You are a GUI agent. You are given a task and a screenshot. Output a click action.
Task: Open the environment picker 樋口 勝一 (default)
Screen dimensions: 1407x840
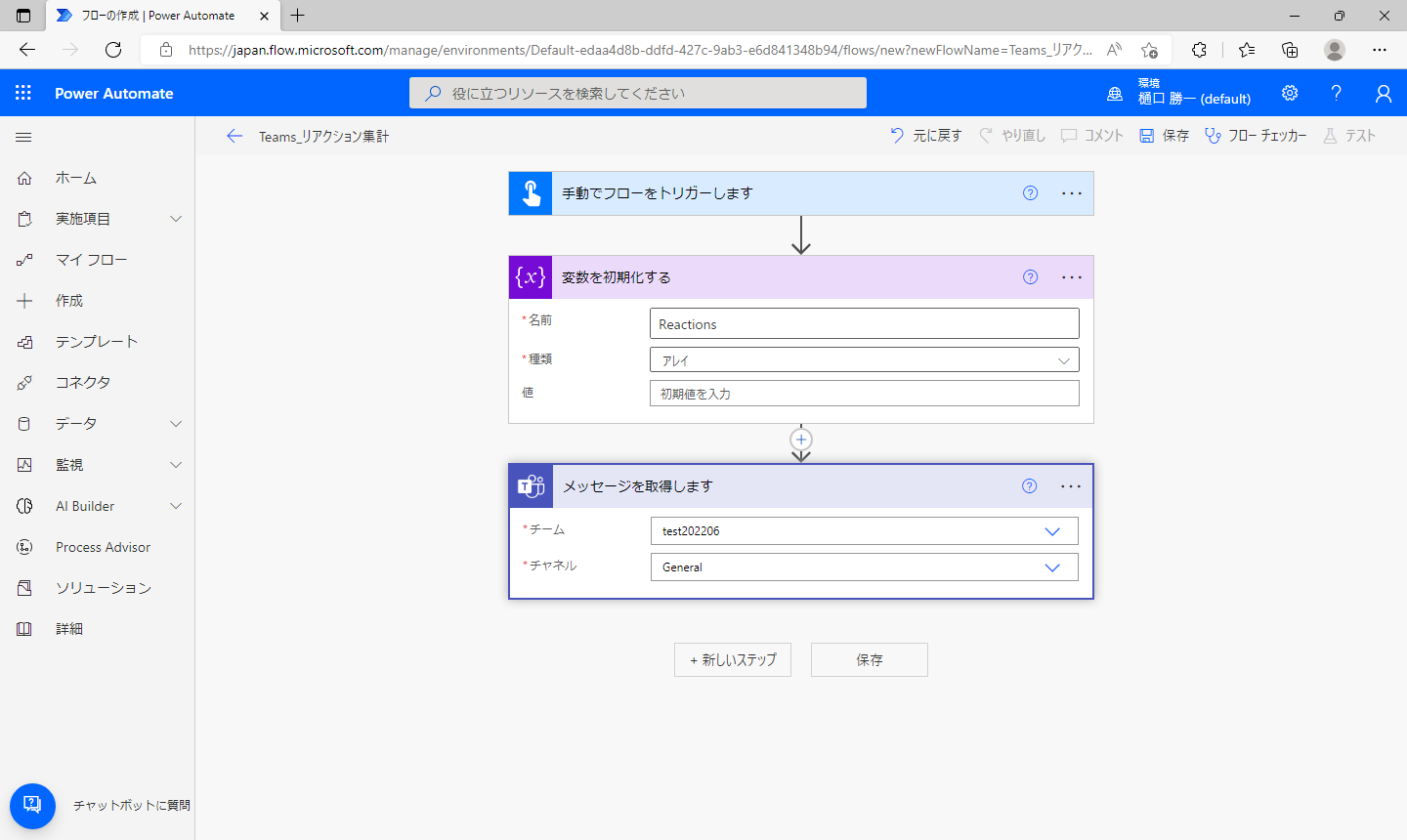coord(1179,92)
